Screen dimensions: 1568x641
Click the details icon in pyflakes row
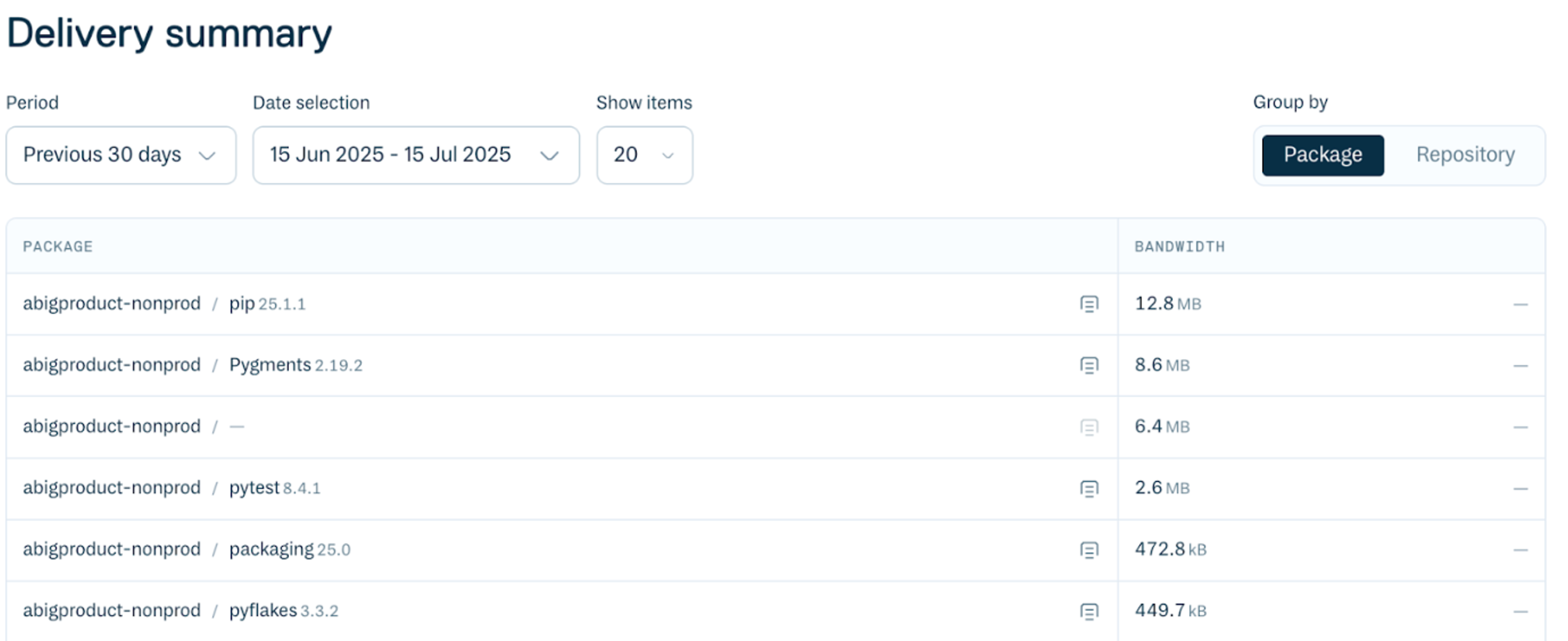coord(1089,610)
